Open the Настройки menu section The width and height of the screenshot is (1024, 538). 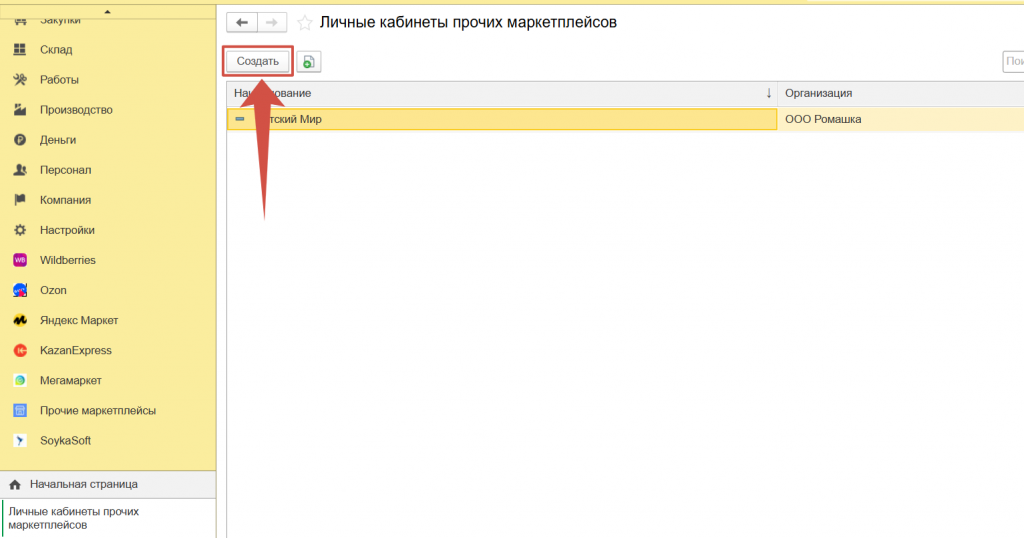coord(67,230)
